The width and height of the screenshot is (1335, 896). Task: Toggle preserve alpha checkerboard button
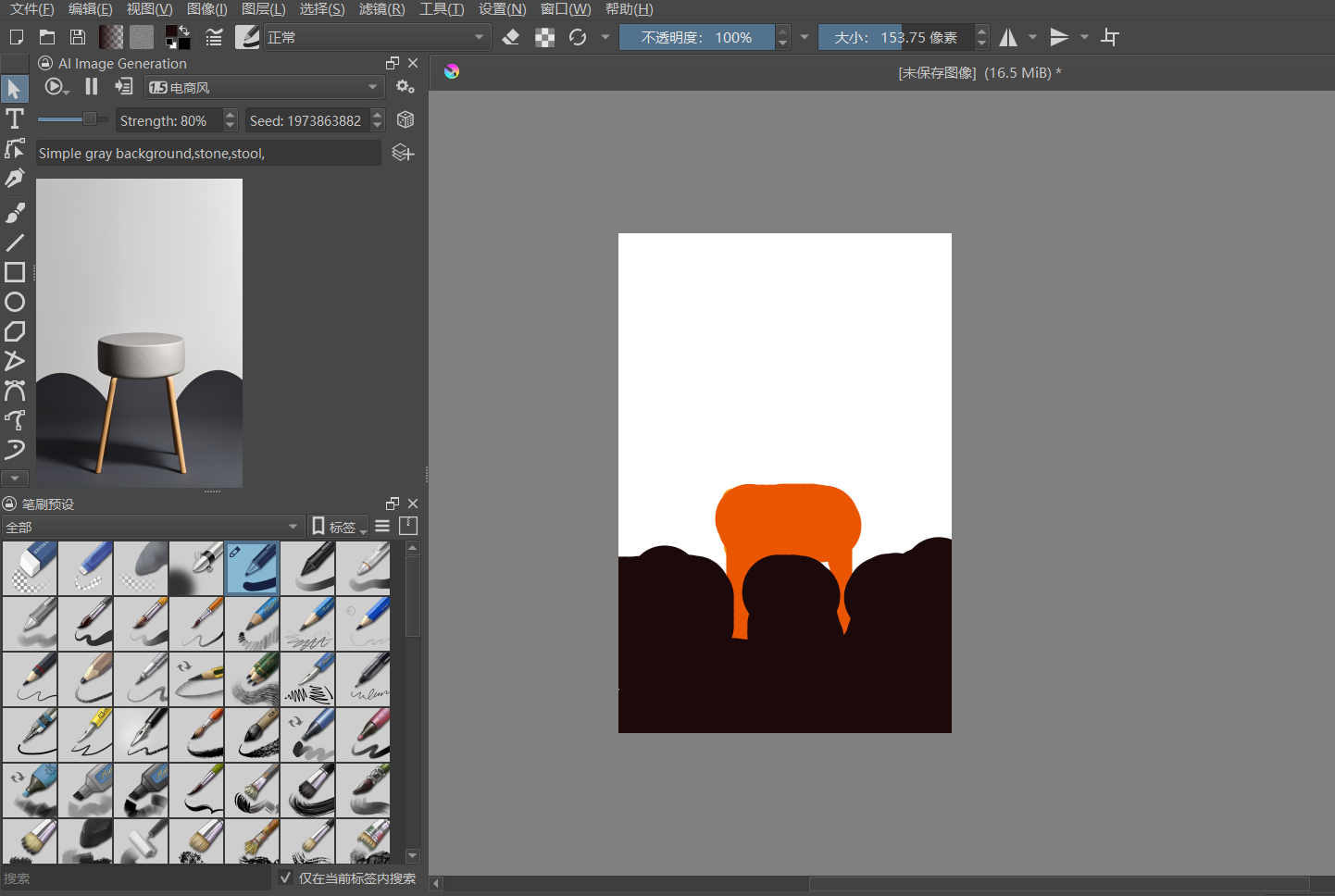tap(545, 38)
